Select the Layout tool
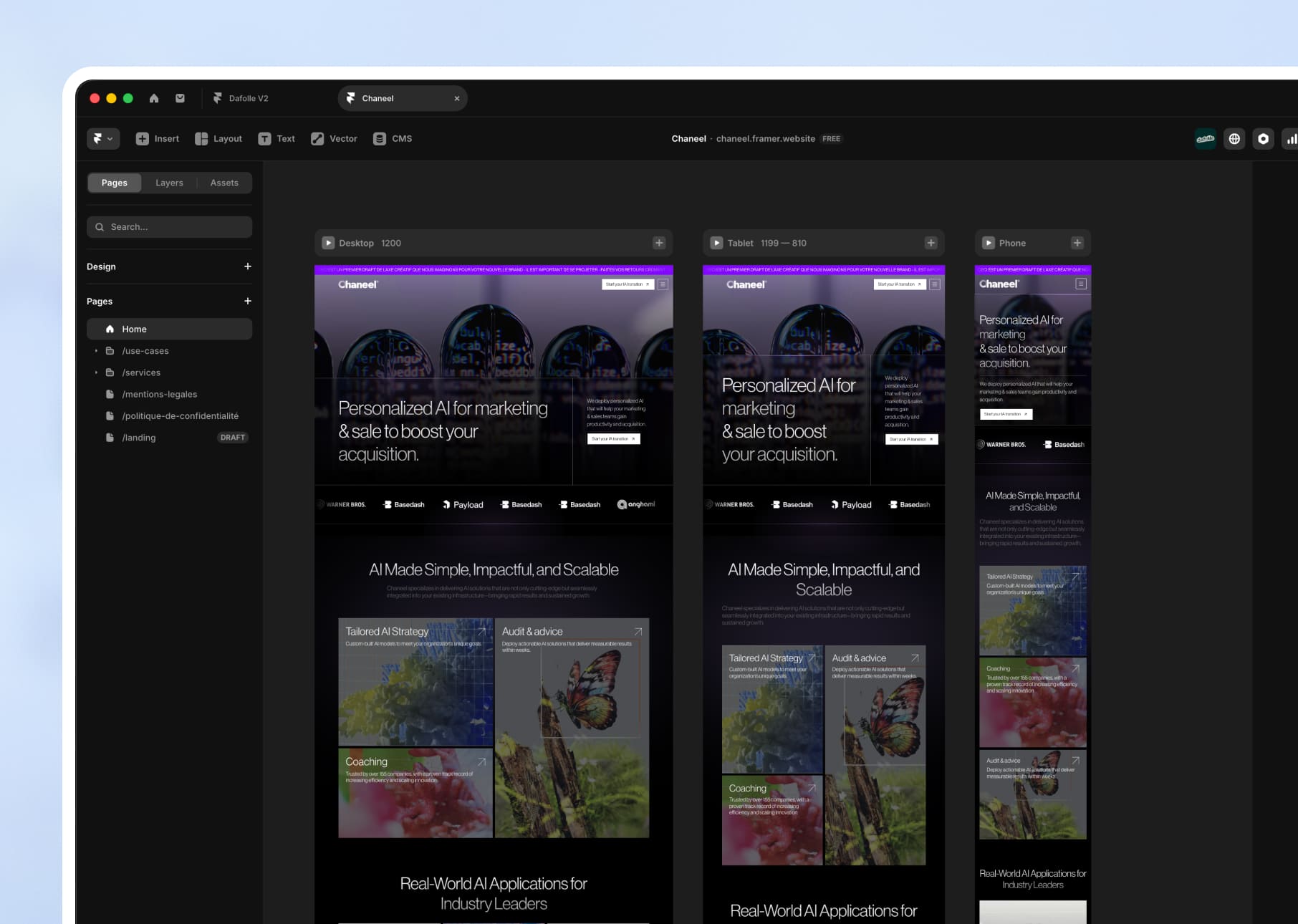The image size is (1298, 924). pyautogui.click(x=218, y=139)
